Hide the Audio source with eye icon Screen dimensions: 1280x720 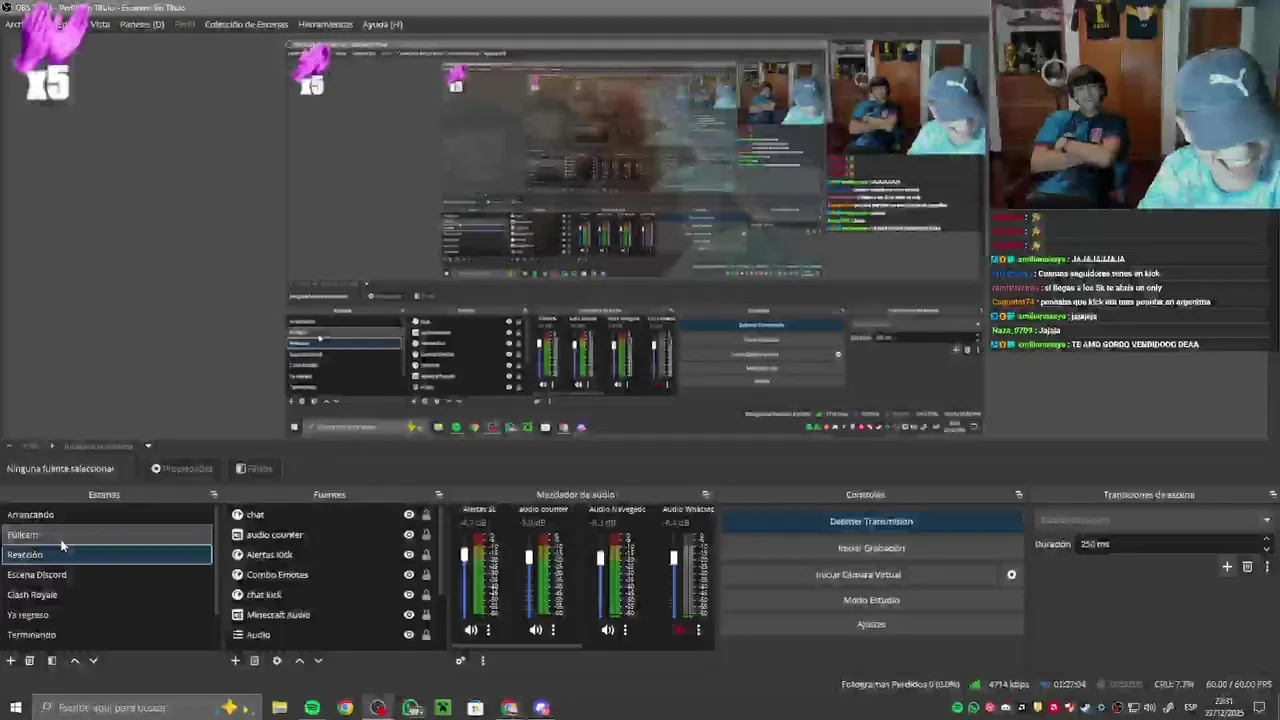click(x=408, y=635)
